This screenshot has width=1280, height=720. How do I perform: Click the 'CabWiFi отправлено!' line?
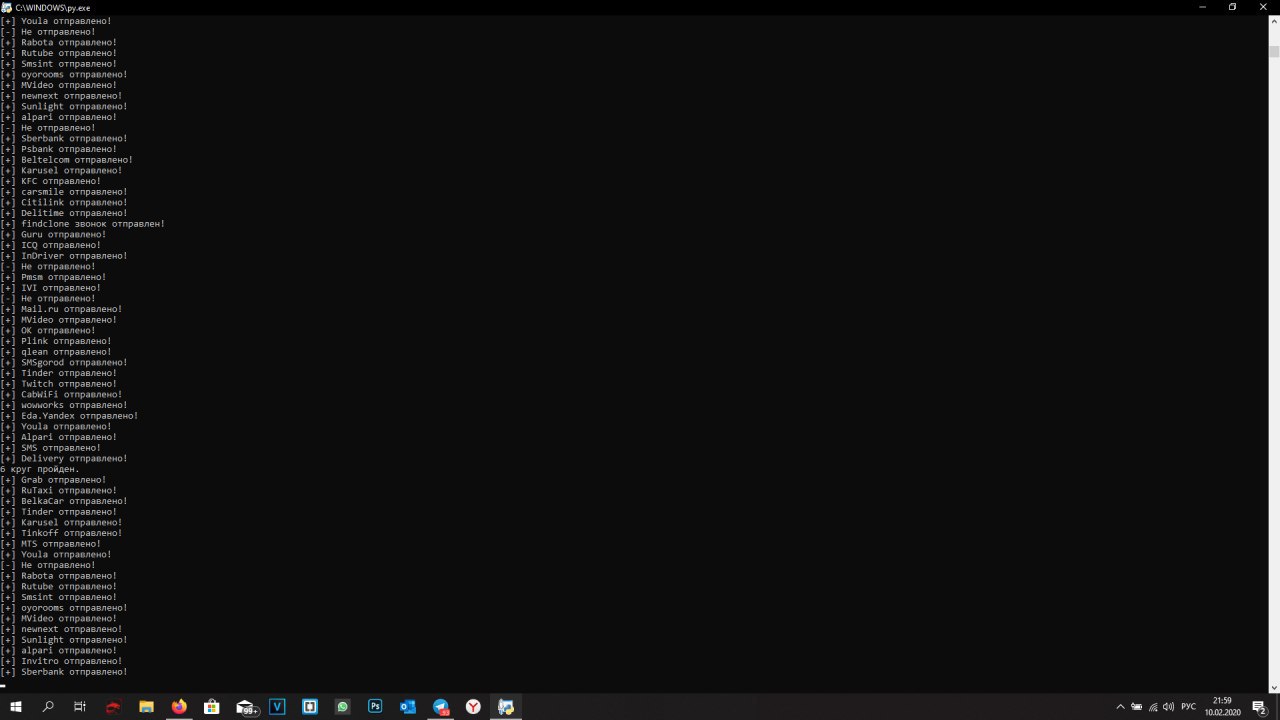61,395
